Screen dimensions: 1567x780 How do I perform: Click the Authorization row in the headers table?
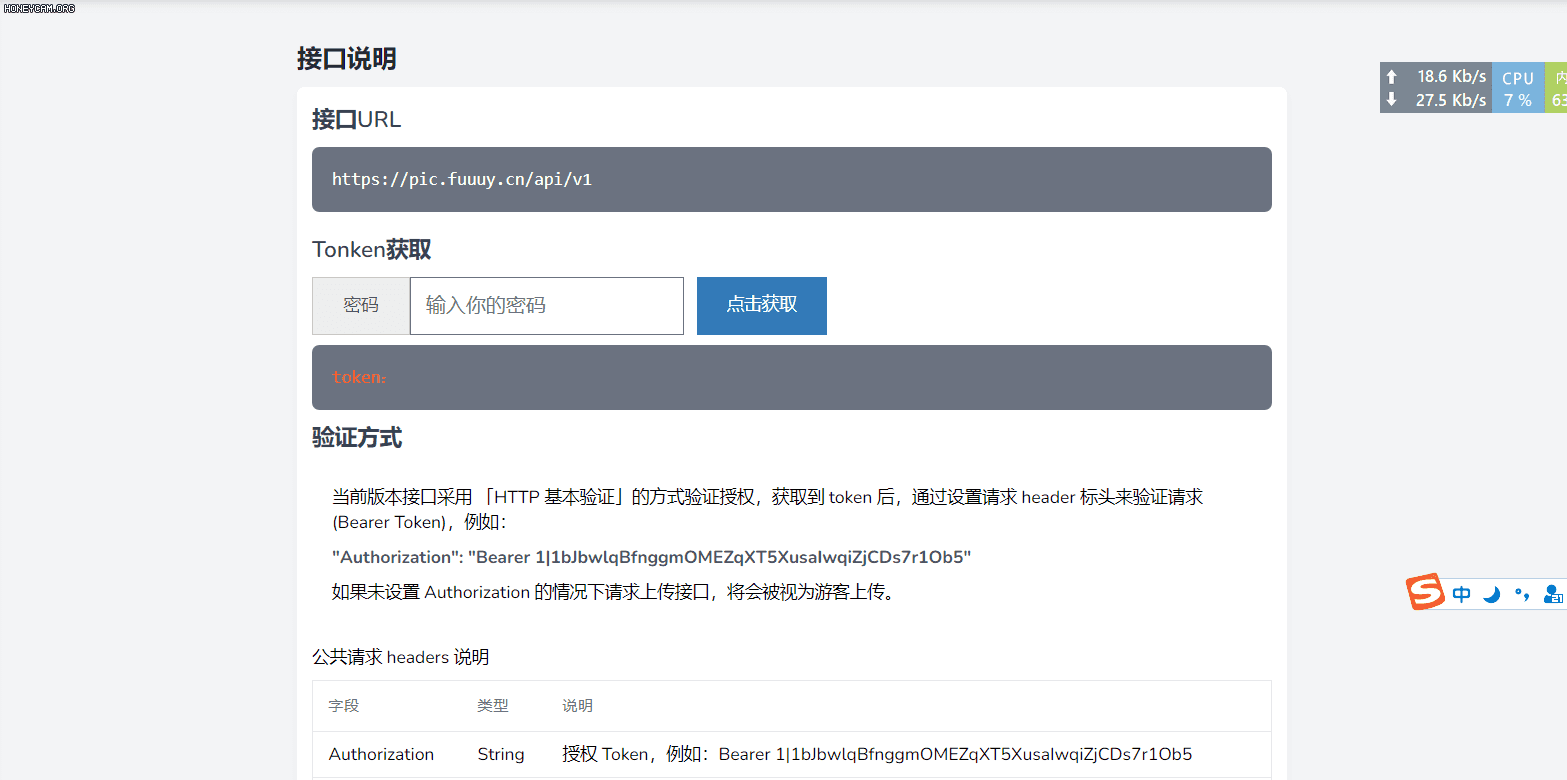click(x=381, y=754)
